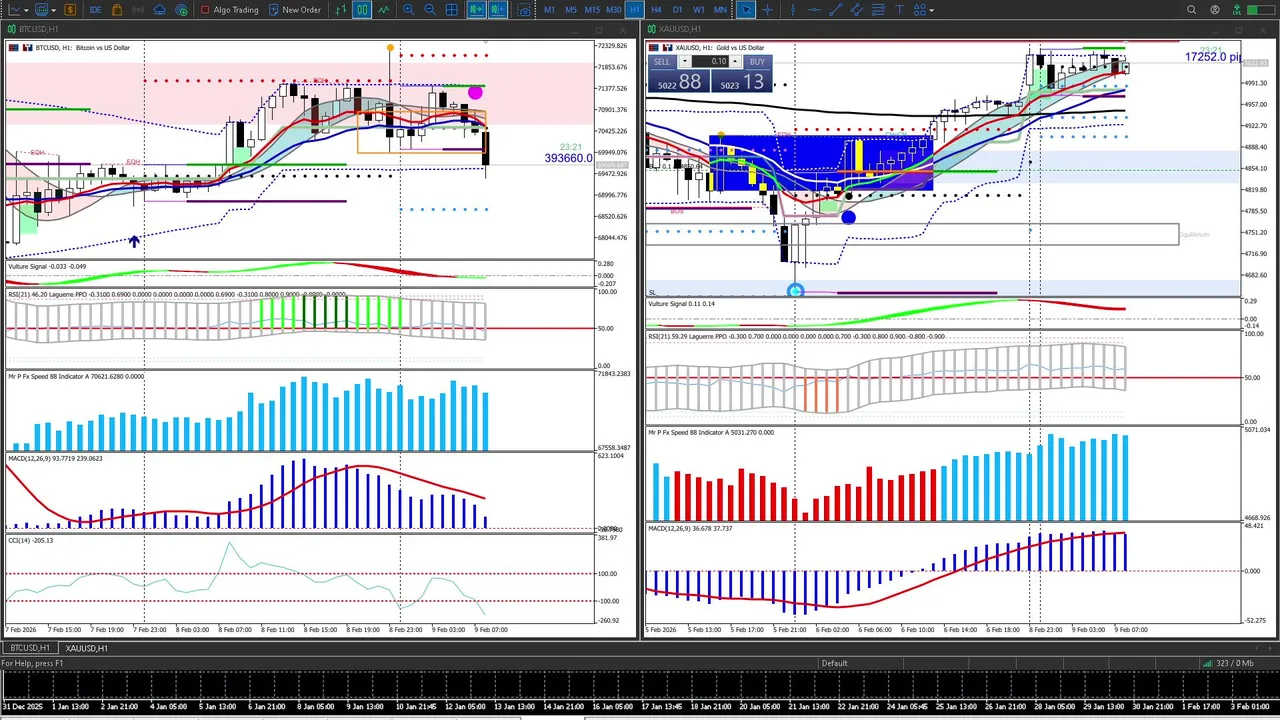1280x720 pixels.
Task: Select the cursor pointer tool
Action: (x=746, y=9)
